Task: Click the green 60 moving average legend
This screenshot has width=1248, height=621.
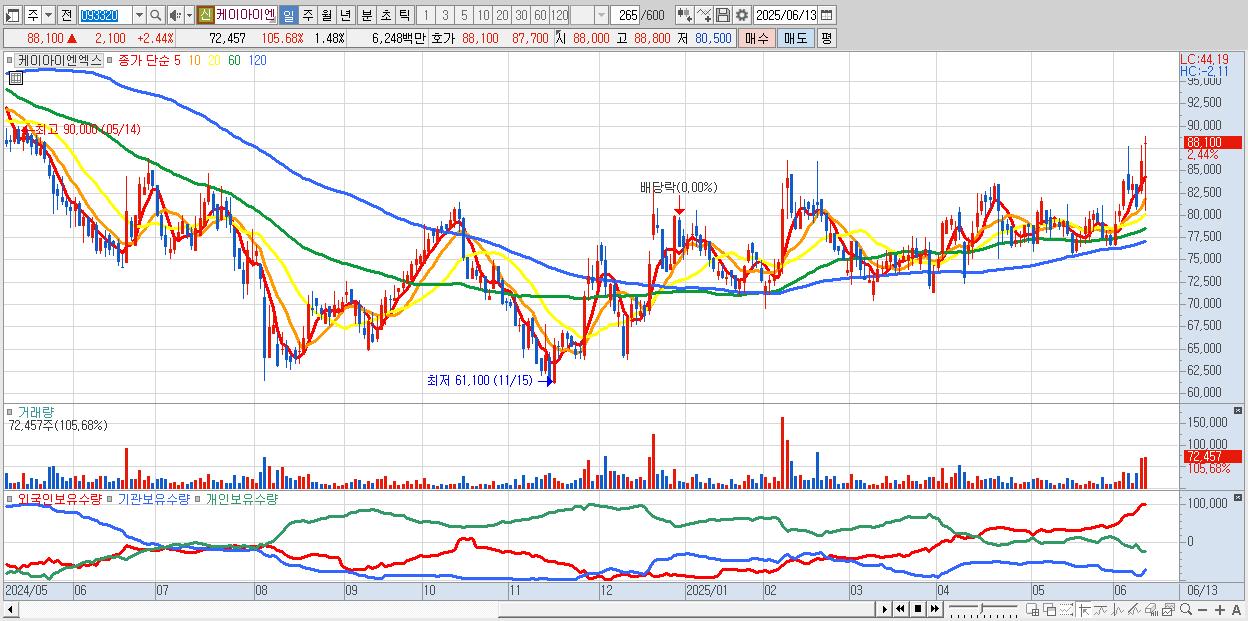Action: (x=234, y=60)
